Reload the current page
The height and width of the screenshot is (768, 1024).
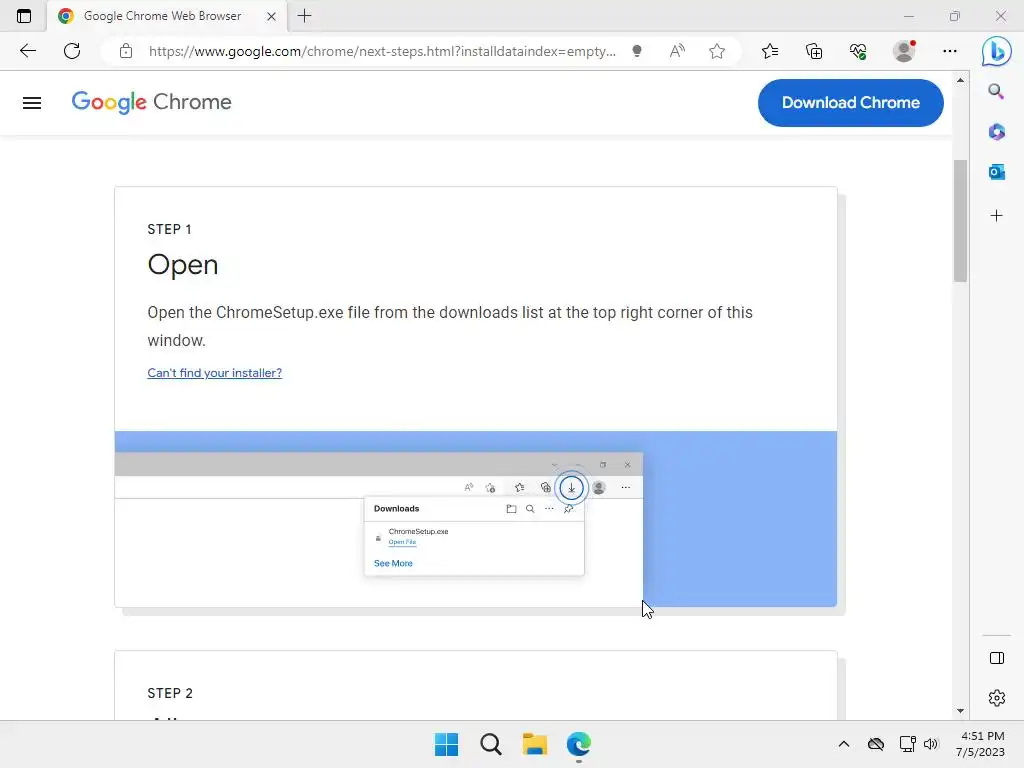point(72,51)
